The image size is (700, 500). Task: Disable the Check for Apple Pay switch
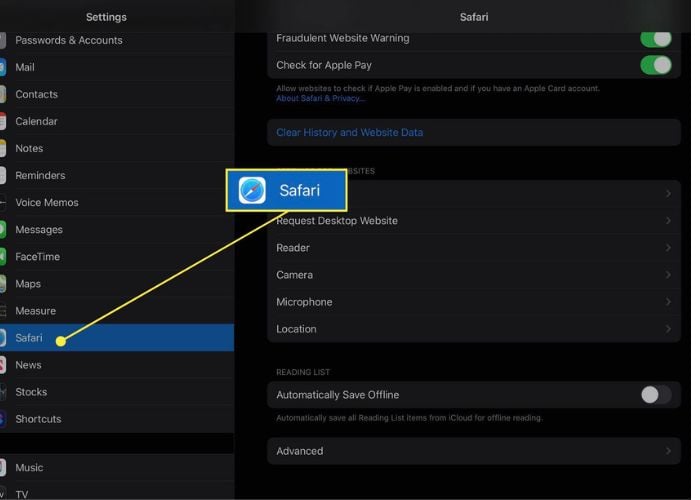pos(656,65)
